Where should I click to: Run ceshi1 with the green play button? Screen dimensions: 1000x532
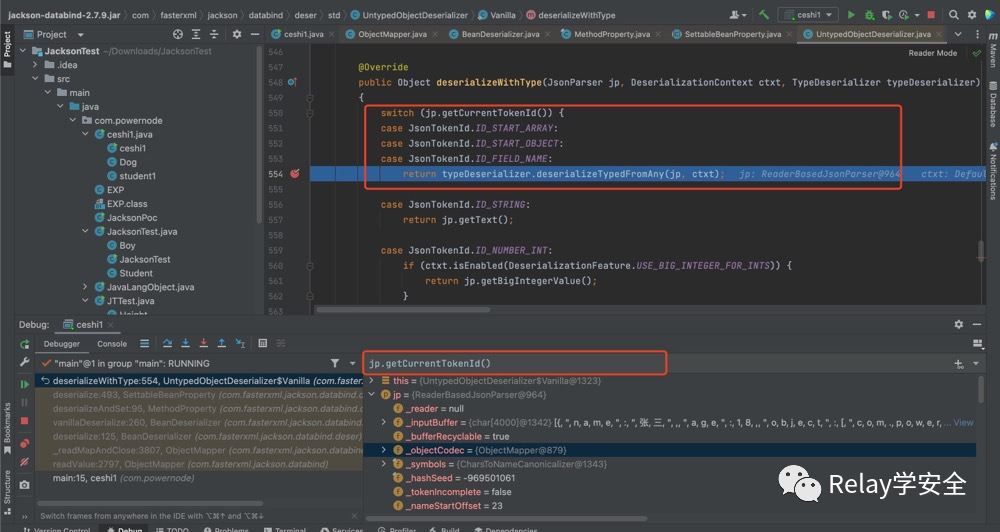pyautogui.click(x=851, y=15)
